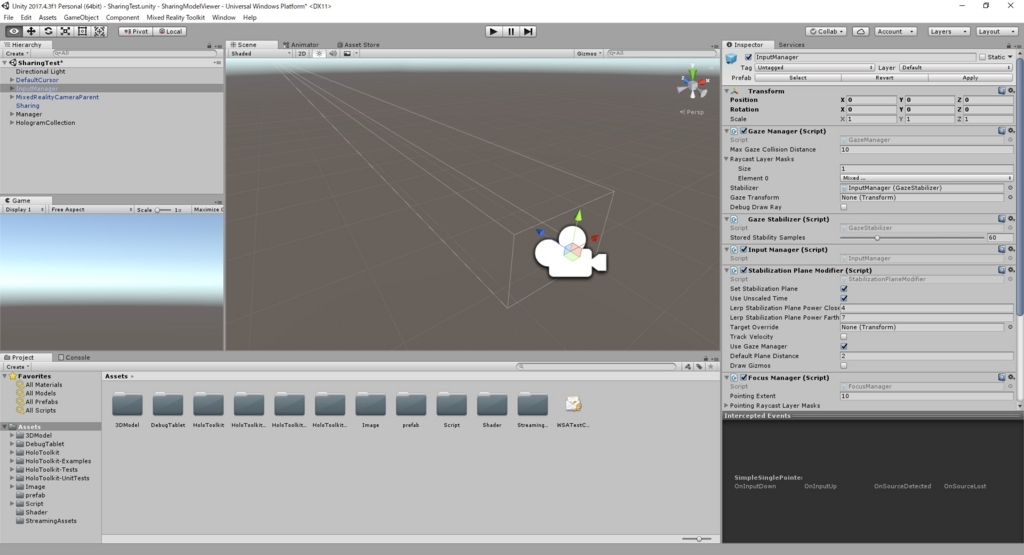Click the Step frame button
1024x555 pixels.
(528, 31)
